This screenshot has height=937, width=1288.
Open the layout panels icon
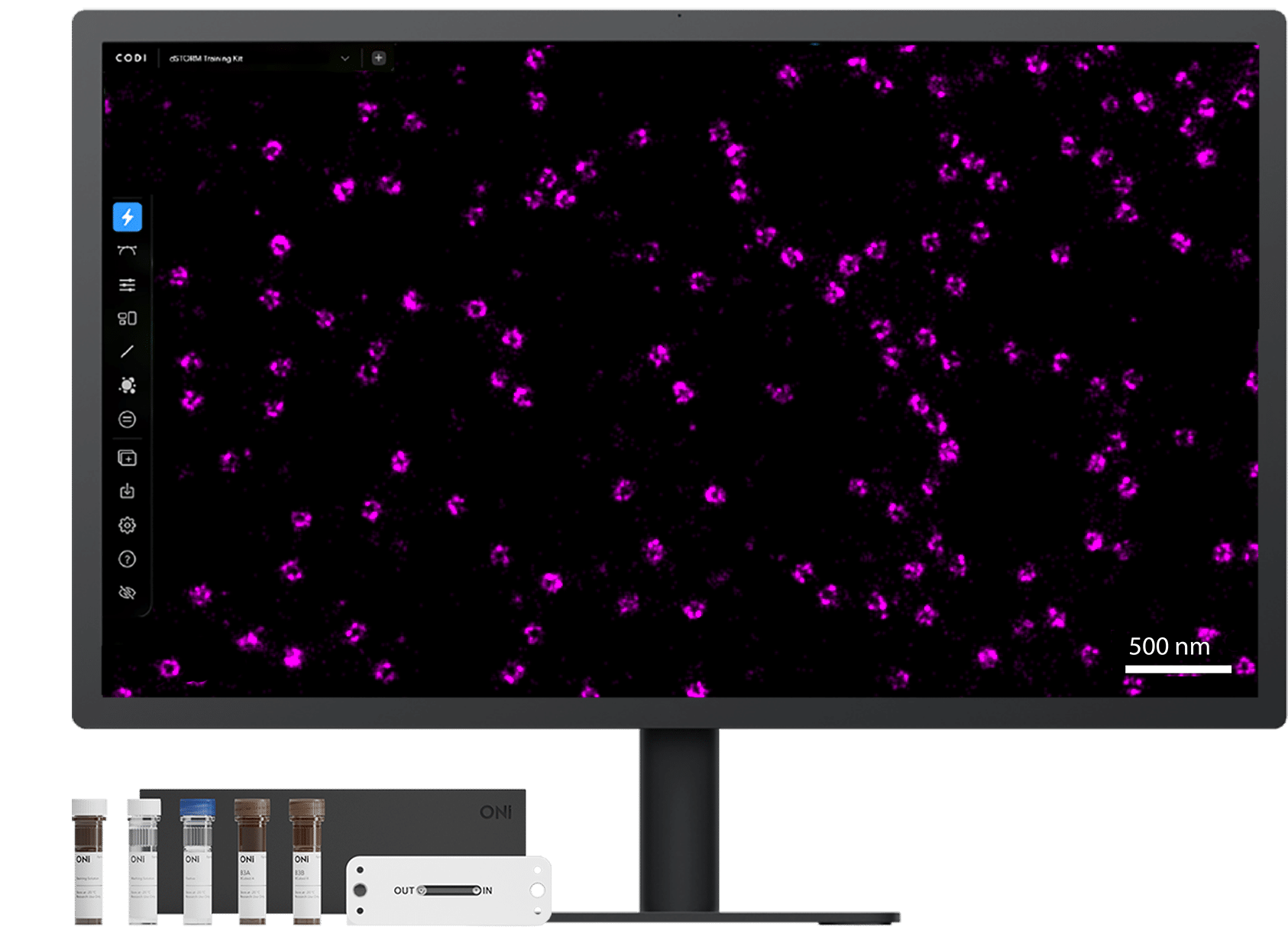coord(128,319)
